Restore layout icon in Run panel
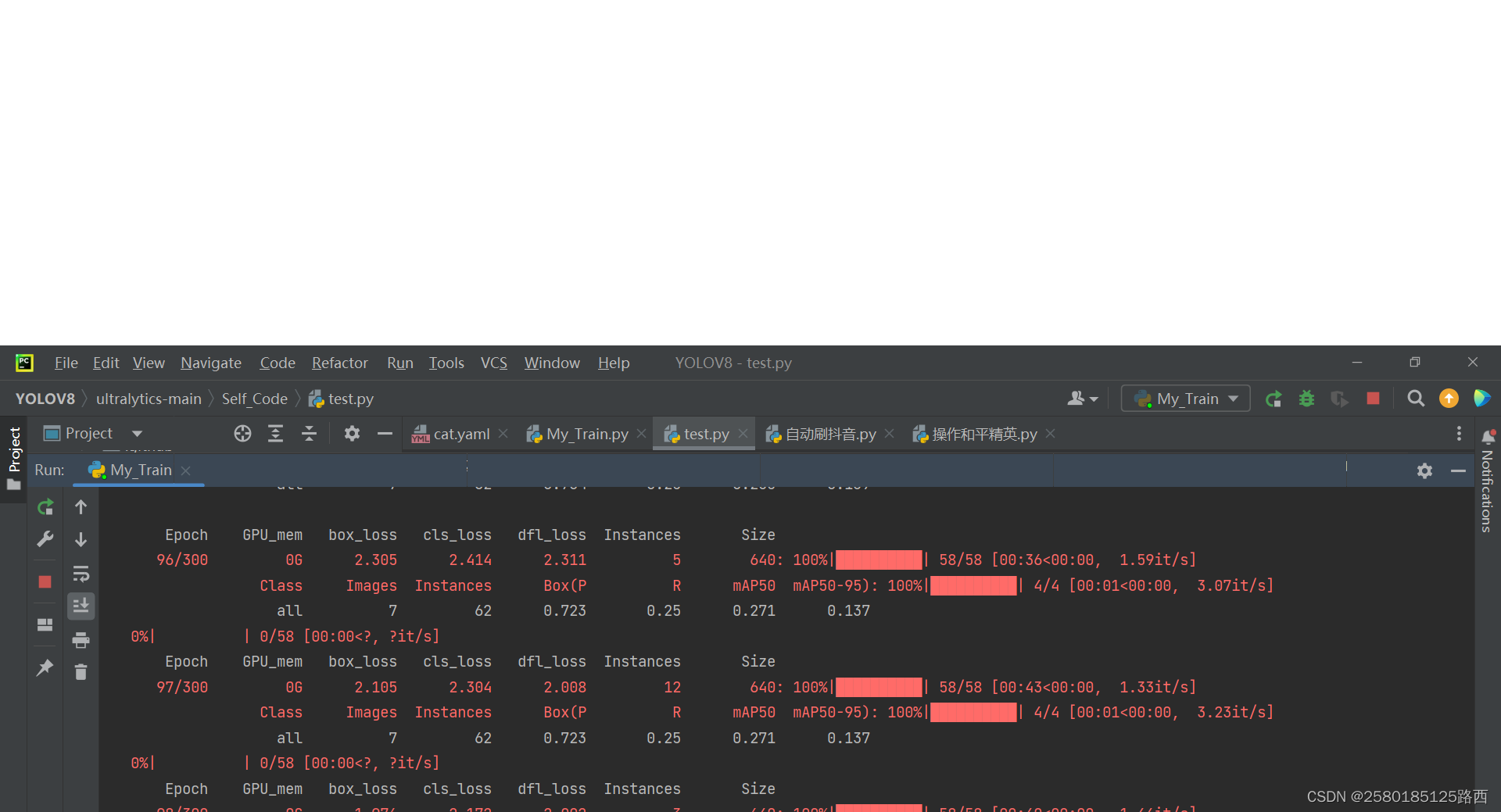Image resolution: width=1501 pixels, height=812 pixels. tap(45, 624)
